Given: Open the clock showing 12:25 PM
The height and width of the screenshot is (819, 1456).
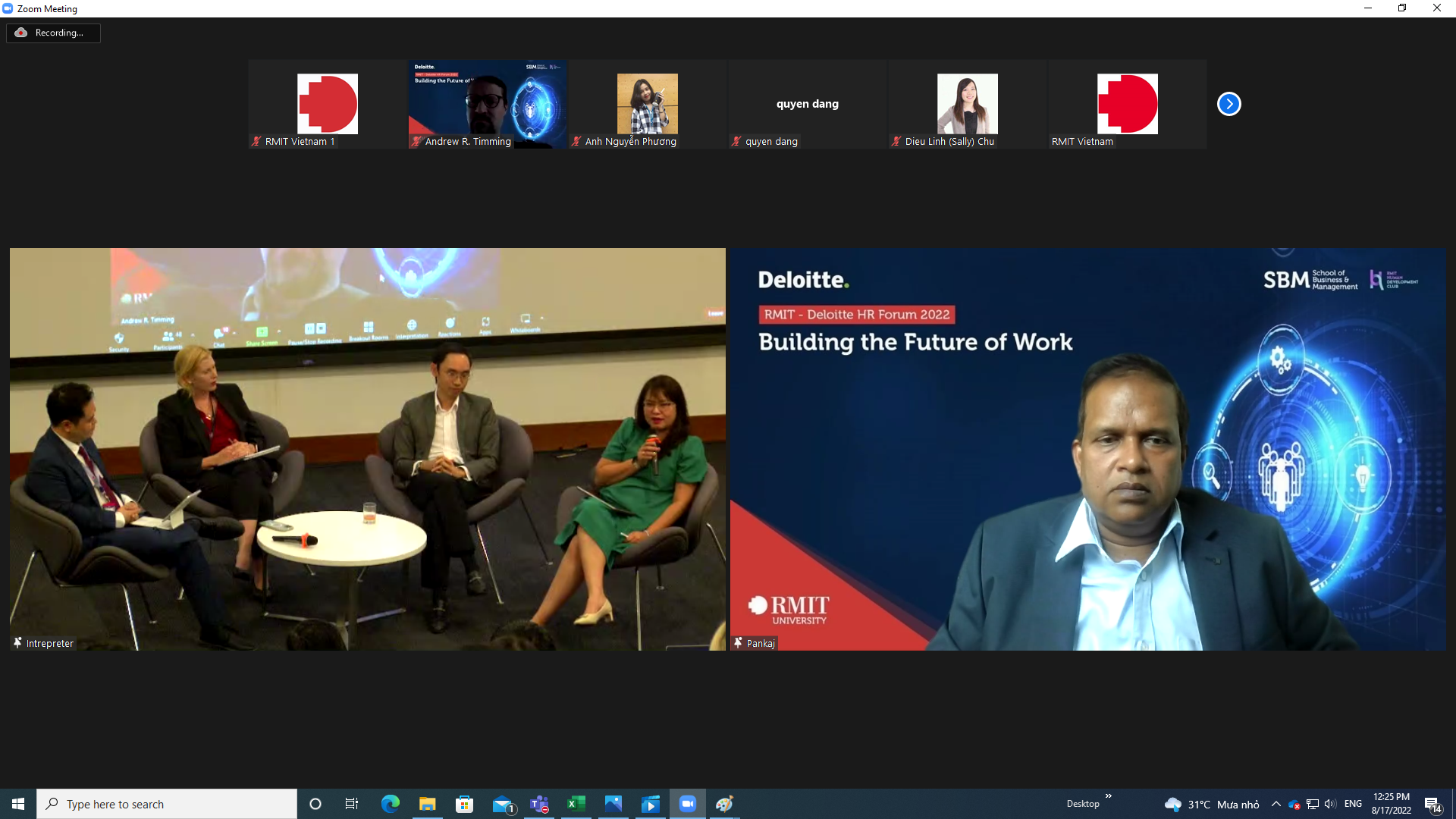Looking at the screenshot, I should coord(1392,804).
